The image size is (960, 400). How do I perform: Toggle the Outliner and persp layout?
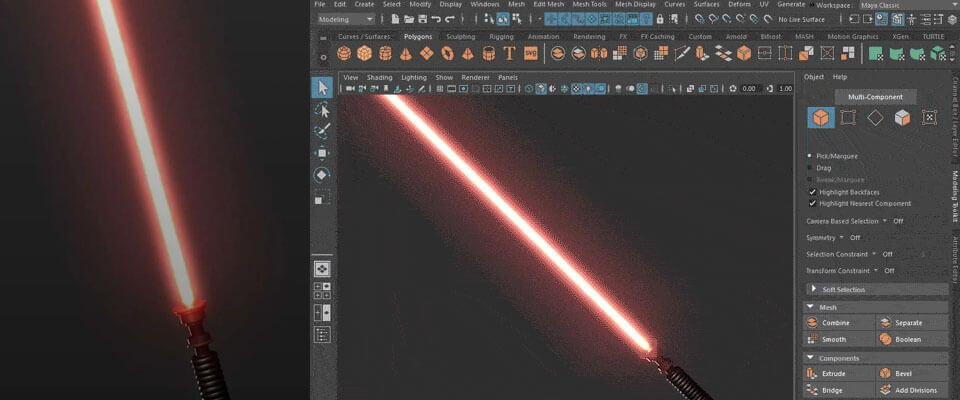(323, 334)
